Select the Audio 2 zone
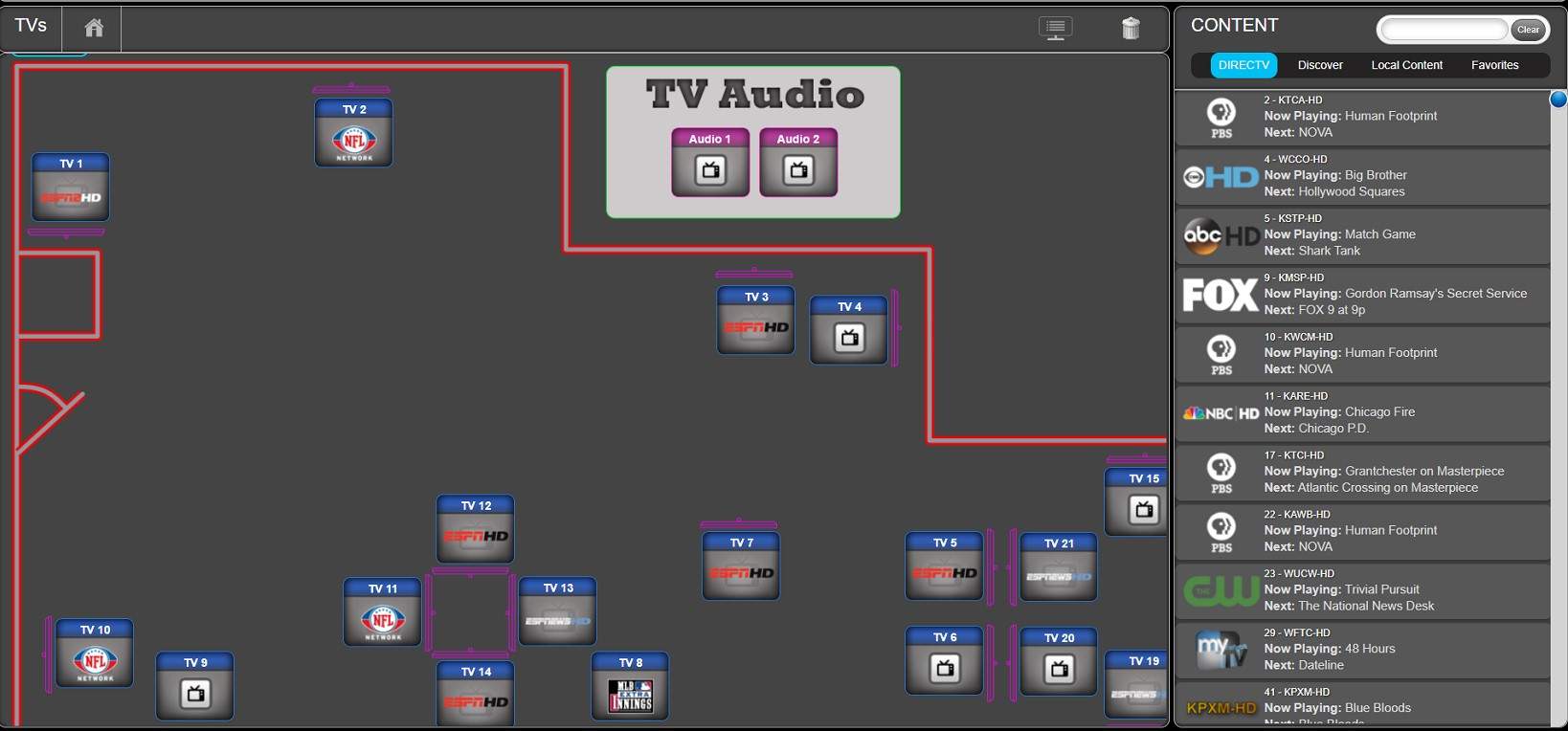The height and width of the screenshot is (731, 1568). [x=798, y=163]
